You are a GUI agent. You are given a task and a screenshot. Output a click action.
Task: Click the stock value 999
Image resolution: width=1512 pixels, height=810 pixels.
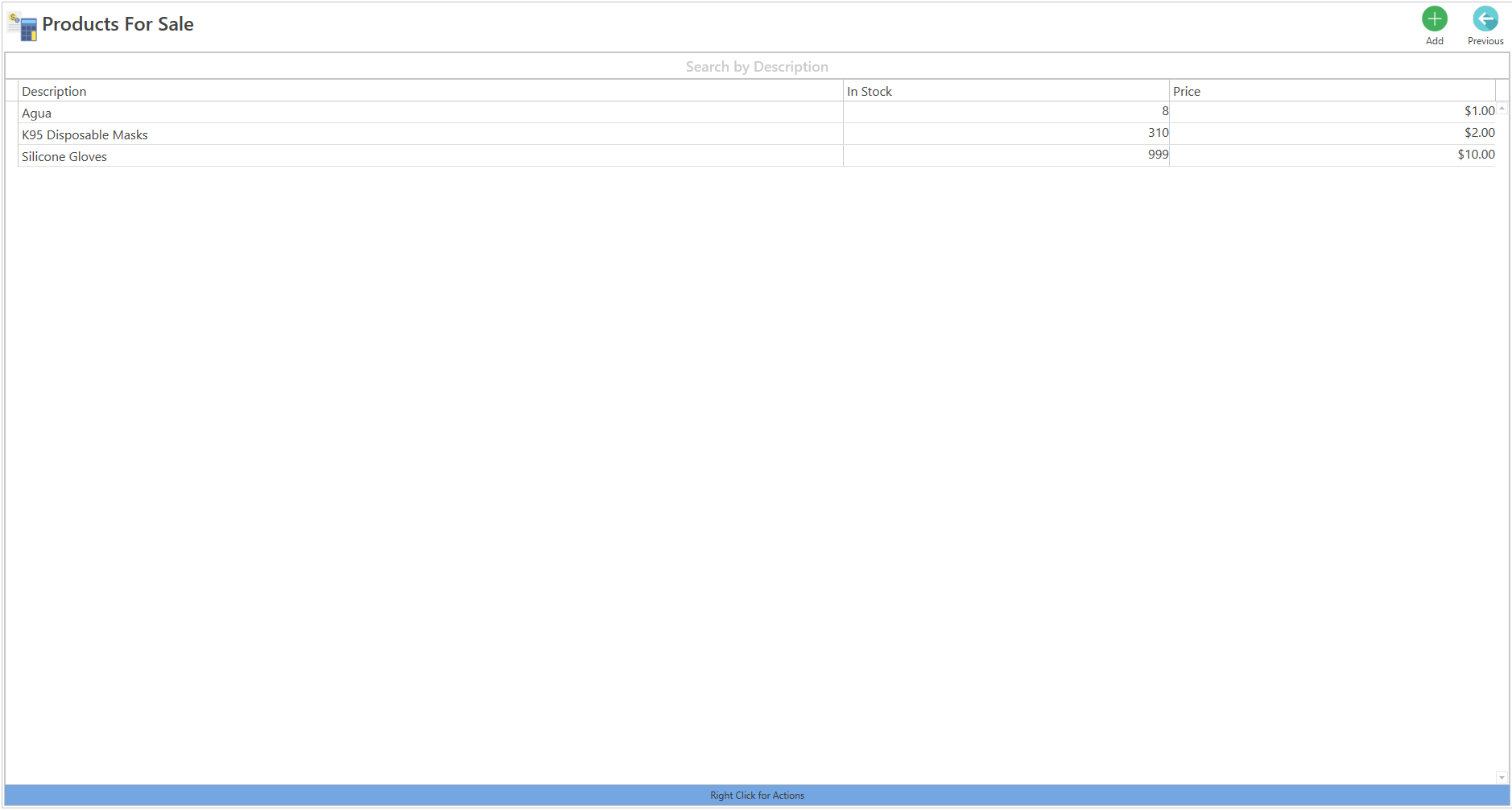[x=1158, y=155]
